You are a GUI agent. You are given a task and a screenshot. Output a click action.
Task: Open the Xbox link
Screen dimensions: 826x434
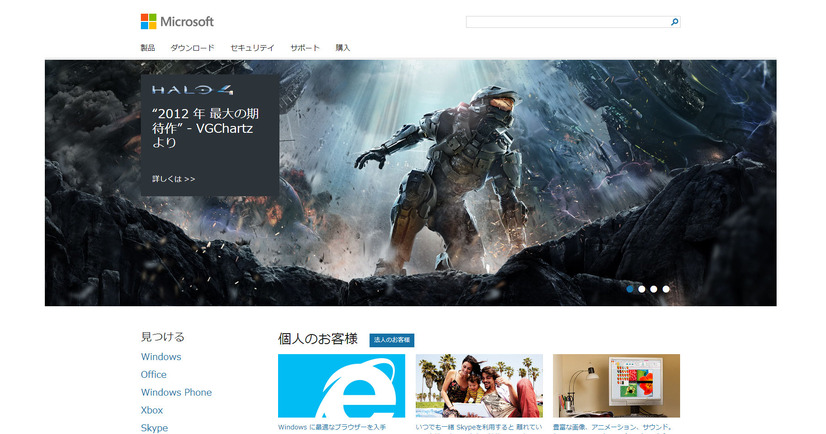pyautogui.click(x=152, y=410)
